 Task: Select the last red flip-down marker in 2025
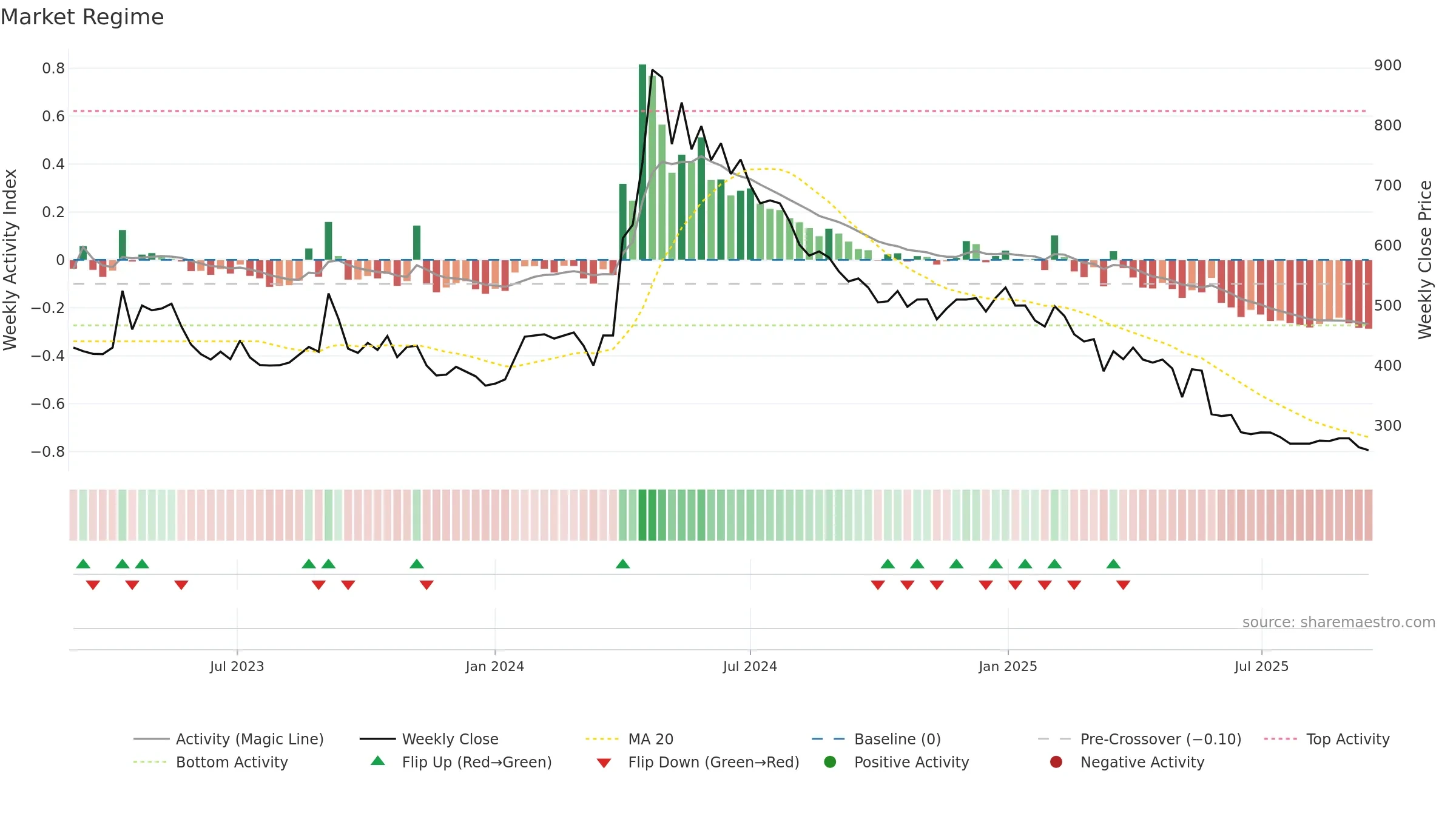(x=1123, y=585)
